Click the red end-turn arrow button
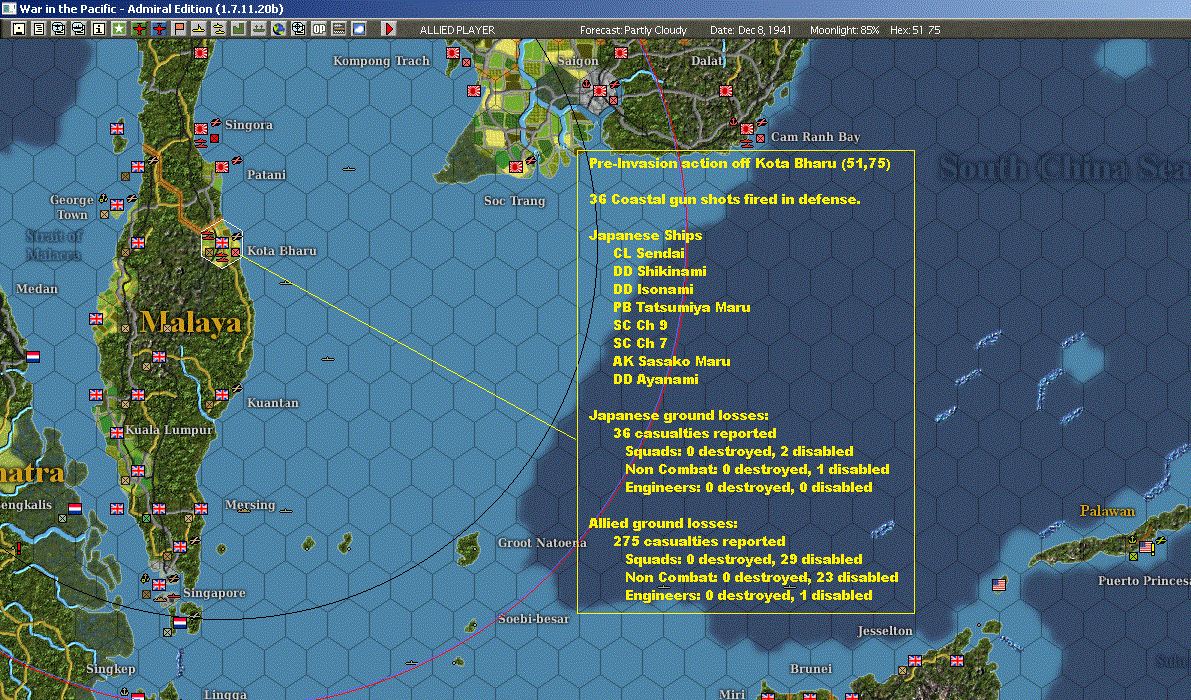This screenshot has height=700, width=1191. click(389, 29)
